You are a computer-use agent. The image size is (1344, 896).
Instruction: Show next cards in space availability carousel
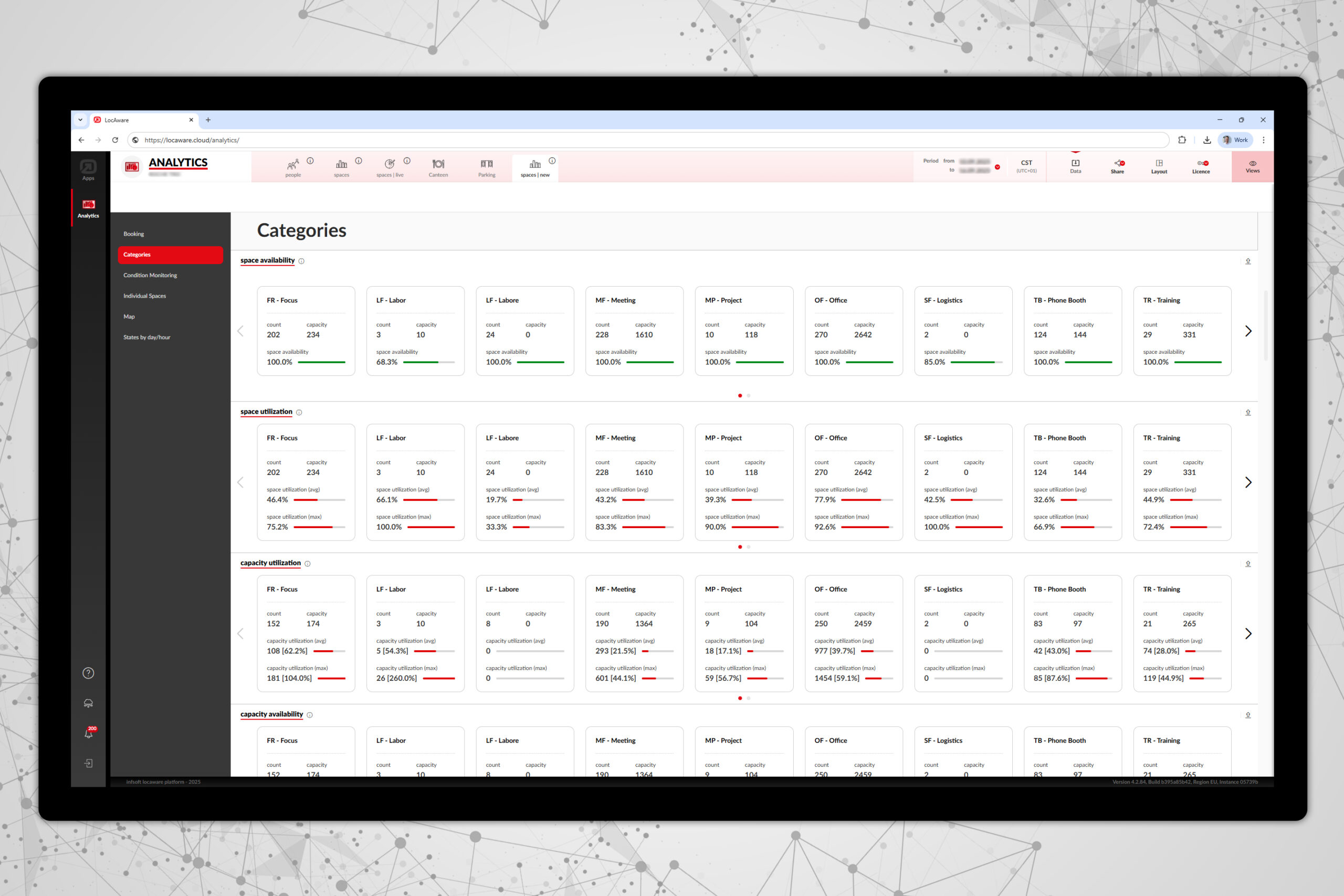[1248, 331]
